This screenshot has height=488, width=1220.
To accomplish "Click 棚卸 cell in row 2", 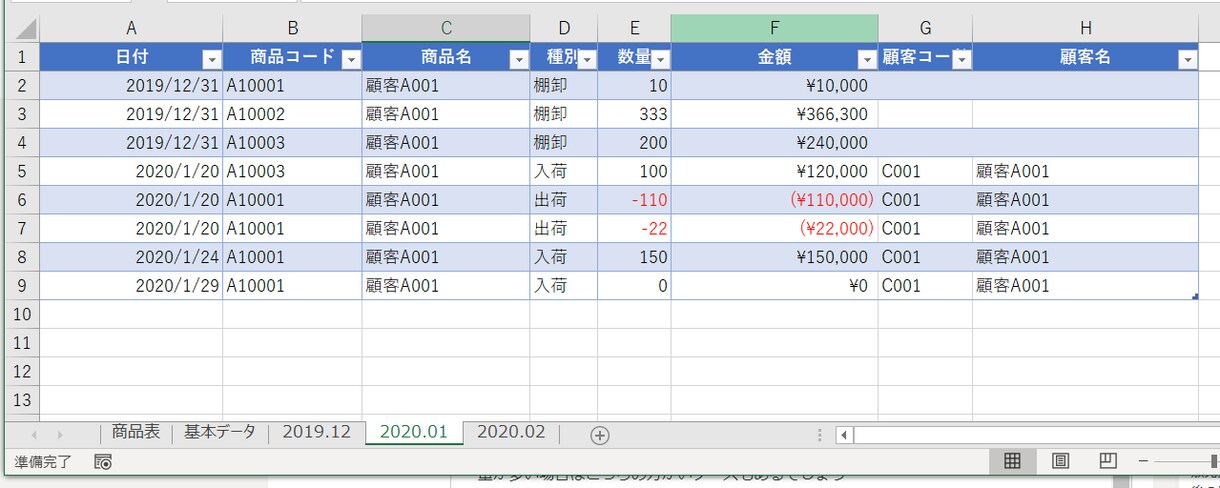I will click(x=564, y=86).
